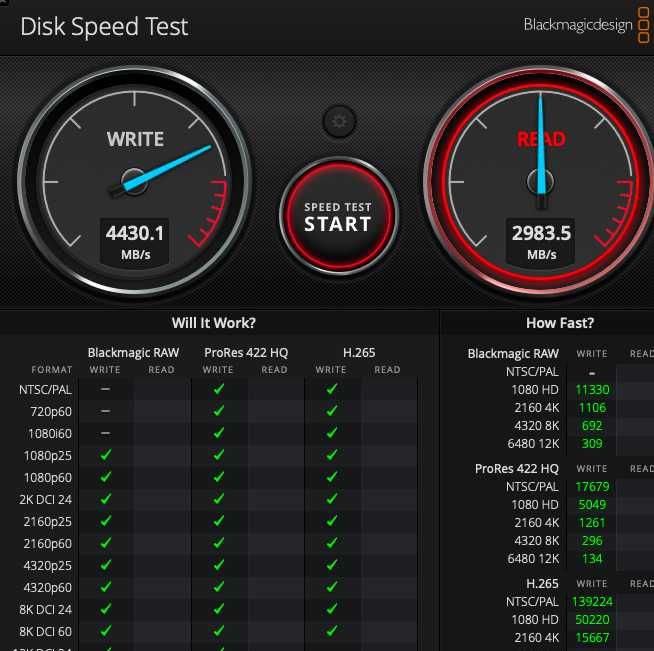Click the 4320p60 format row label
The width and height of the screenshot is (654, 651).
pyautogui.click(x=48, y=588)
